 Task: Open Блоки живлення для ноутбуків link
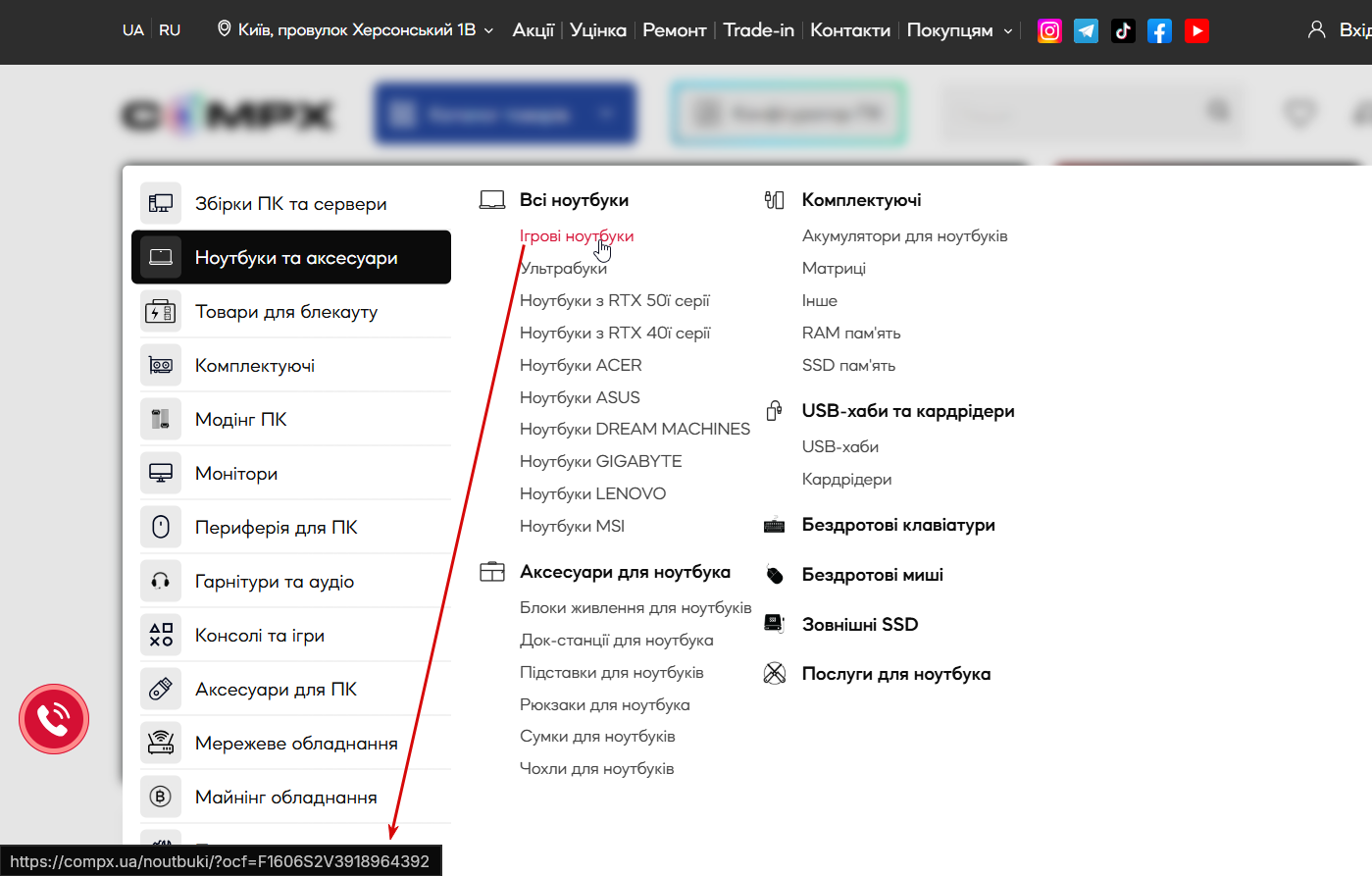click(635, 608)
